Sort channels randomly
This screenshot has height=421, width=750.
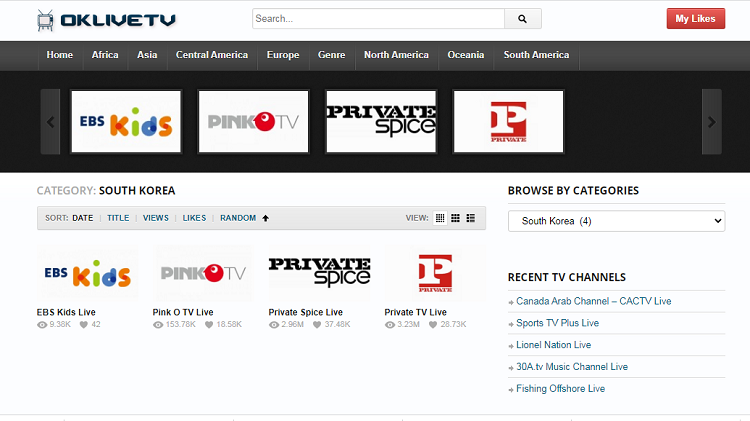238,218
